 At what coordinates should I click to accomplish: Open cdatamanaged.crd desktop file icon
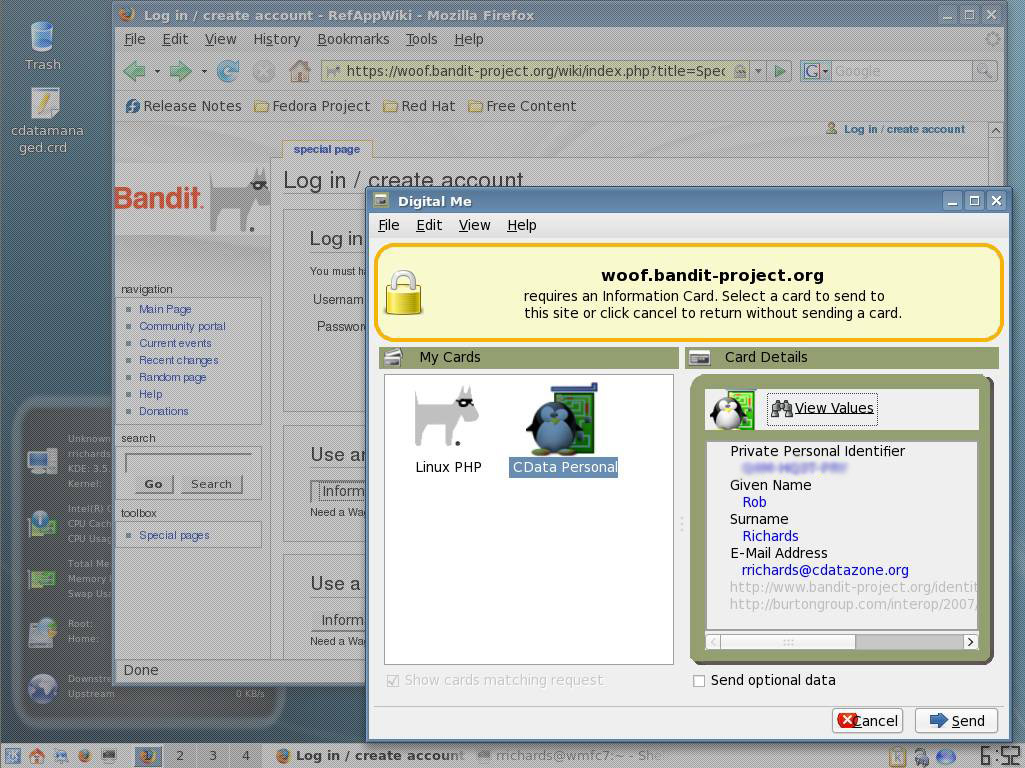tap(45, 121)
